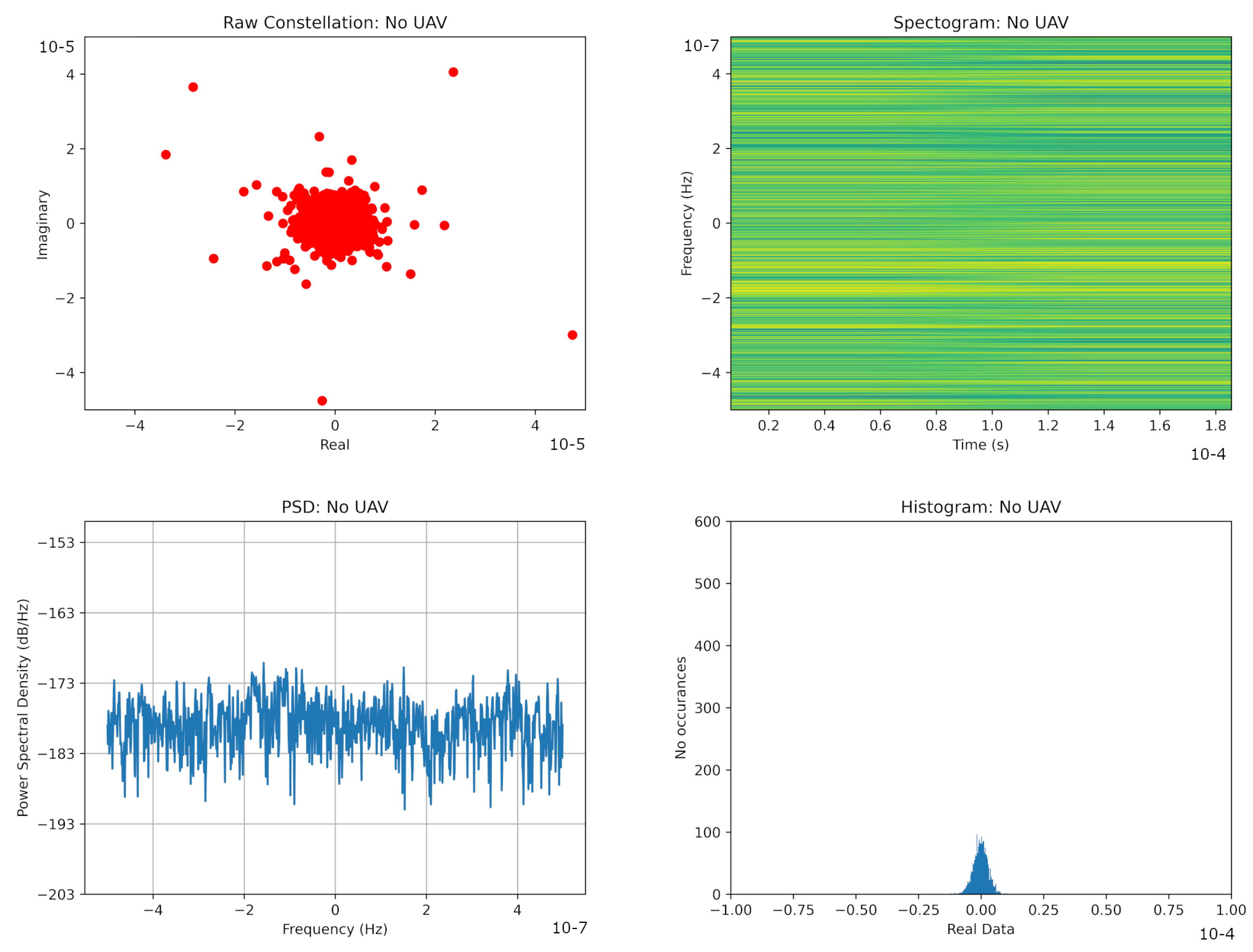Click the top-right outlier constellation dot

[x=453, y=72]
